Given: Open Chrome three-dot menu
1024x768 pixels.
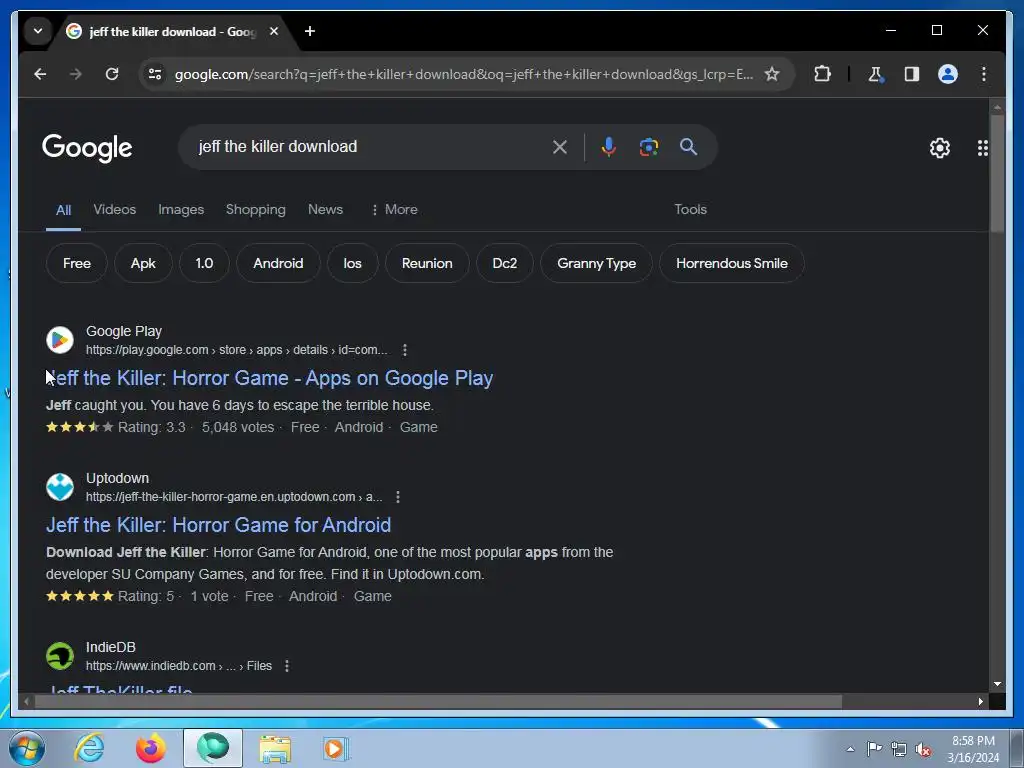Looking at the screenshot, I should 984,74.
